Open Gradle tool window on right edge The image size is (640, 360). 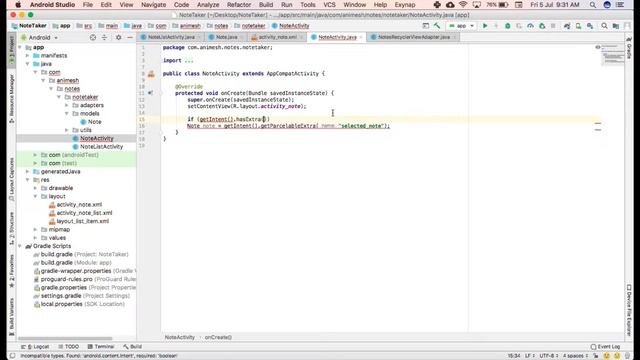629,47
